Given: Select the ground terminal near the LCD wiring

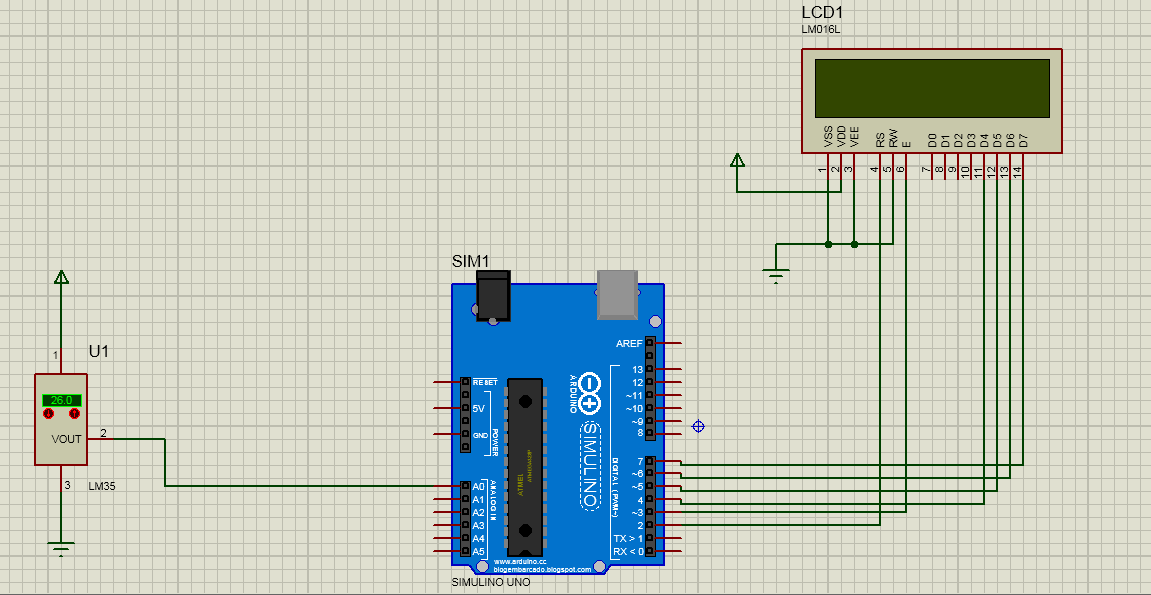Looking at the screenshot, I should [776, 275].
